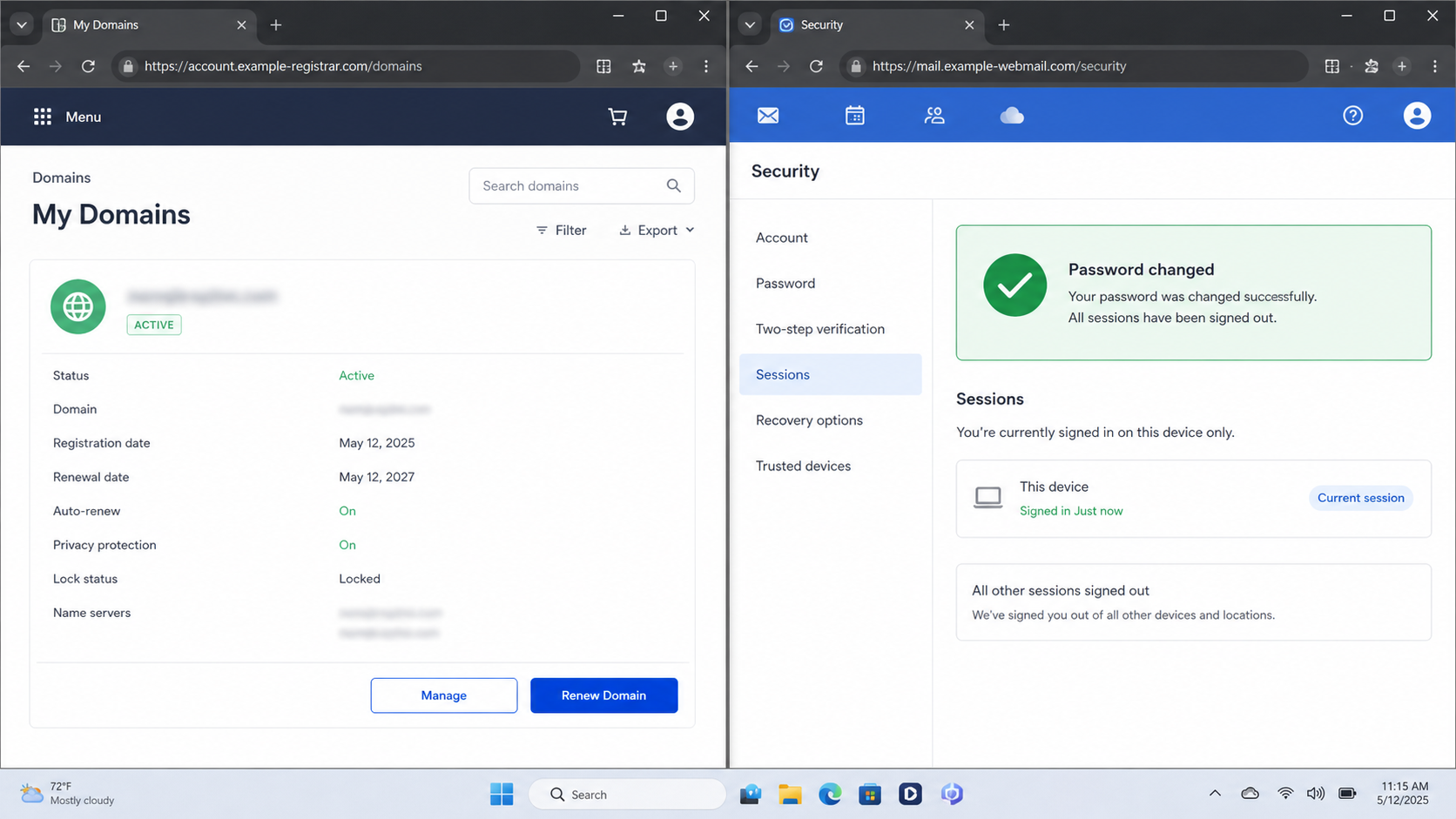Open the weather widget on taskbar
The height and width of the screenshot is (819, 1456).
click(x=67, y=794)
